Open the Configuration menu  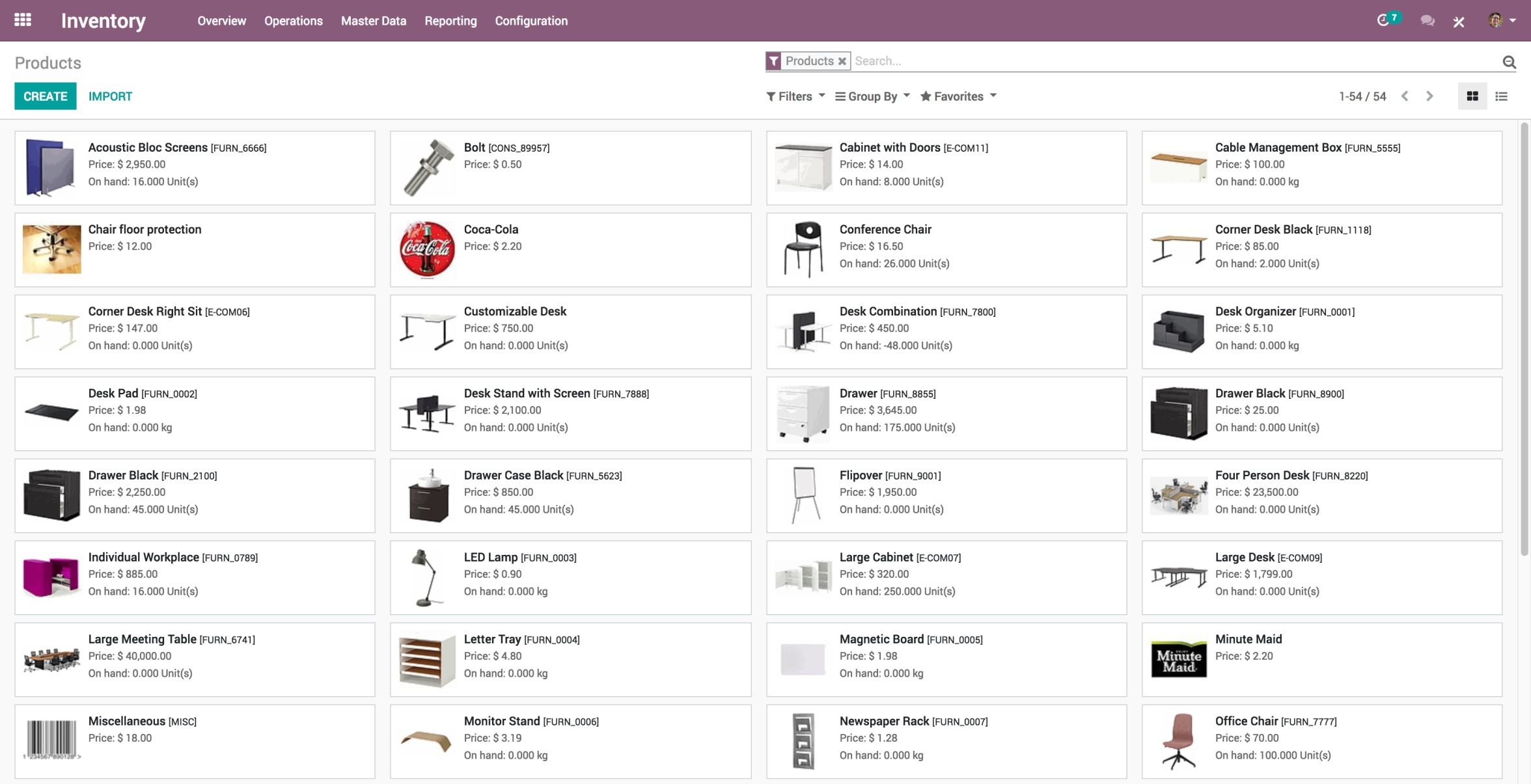pyautogui.click(x=531, y=20)
